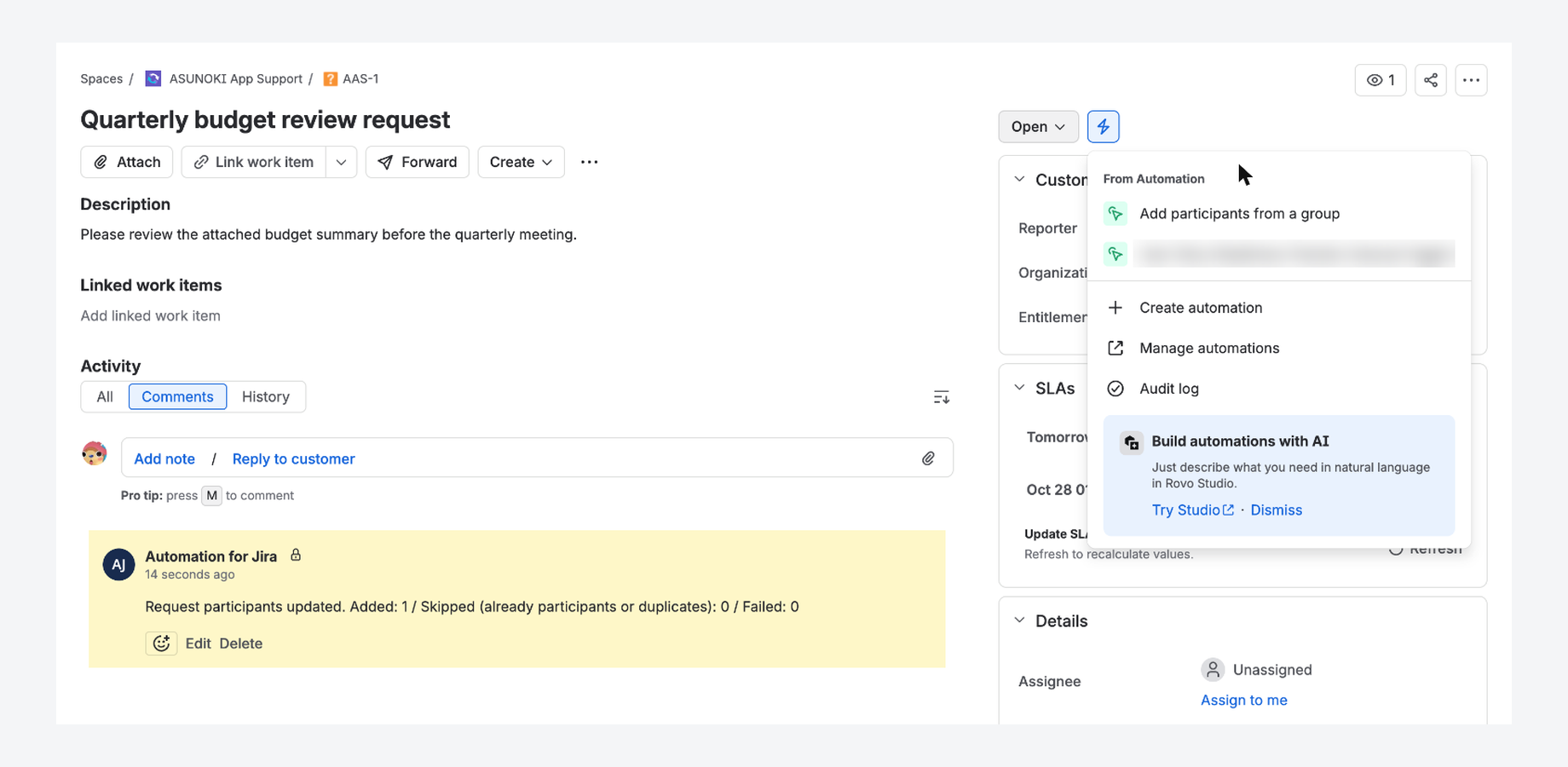1568x767 pixels.
Task: Open the arrow beside Link work item
Action: [341, 162]
